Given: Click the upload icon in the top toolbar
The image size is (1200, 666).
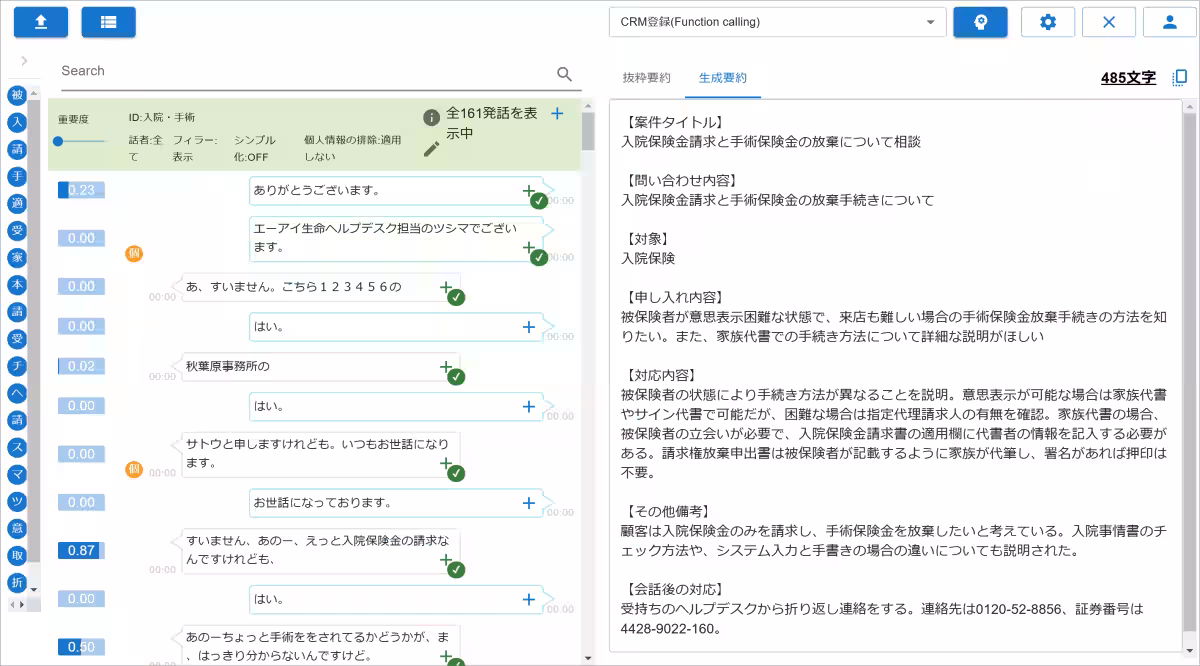Looking at the screenshot, I should click(40, 21).
